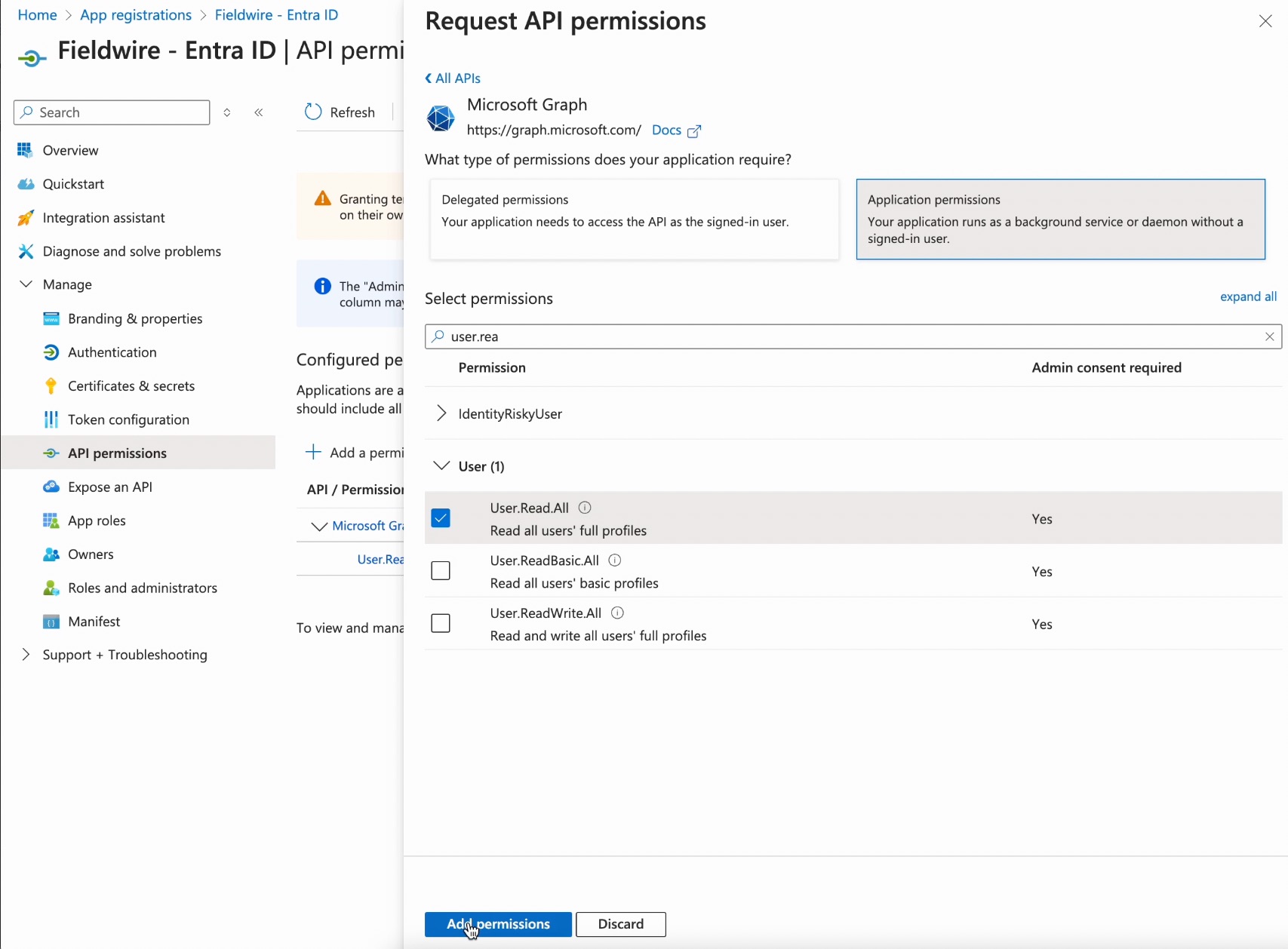The width and height of the screenshot is (1288, 949).
Task: Open Roles and administrators menu item
Action: click(x=143, y=588)
